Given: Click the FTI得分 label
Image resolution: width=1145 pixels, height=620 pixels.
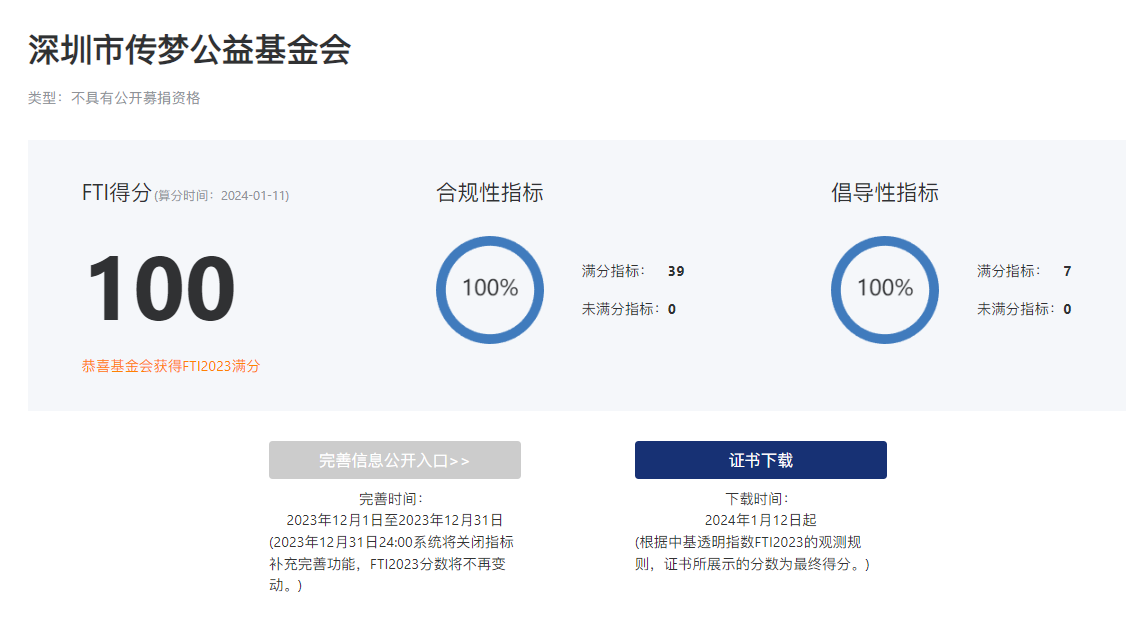Looking at the screenshot, I should [116, 193].
